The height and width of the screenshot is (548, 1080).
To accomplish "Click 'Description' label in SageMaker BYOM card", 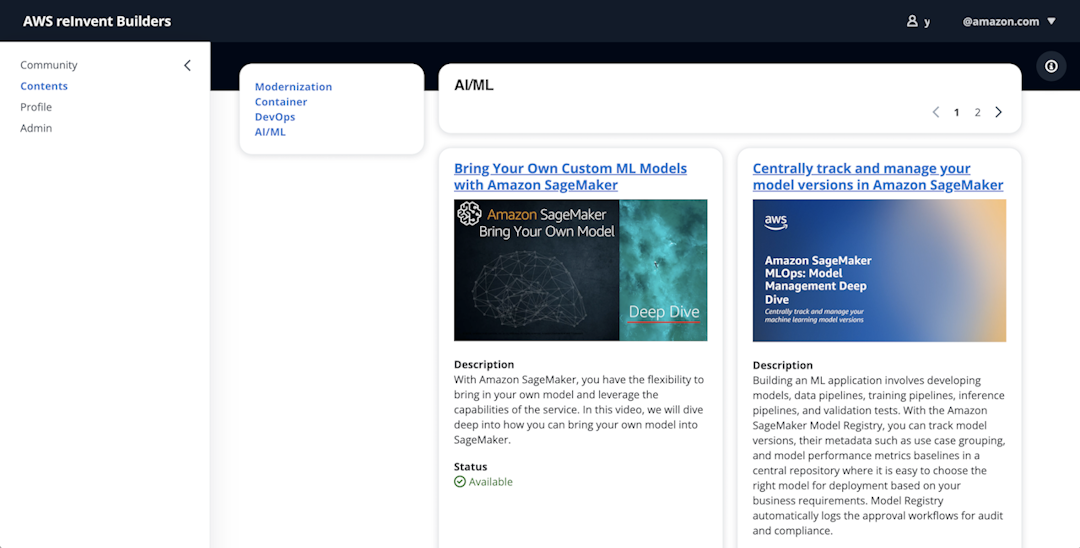I will (x=484, y=365).
